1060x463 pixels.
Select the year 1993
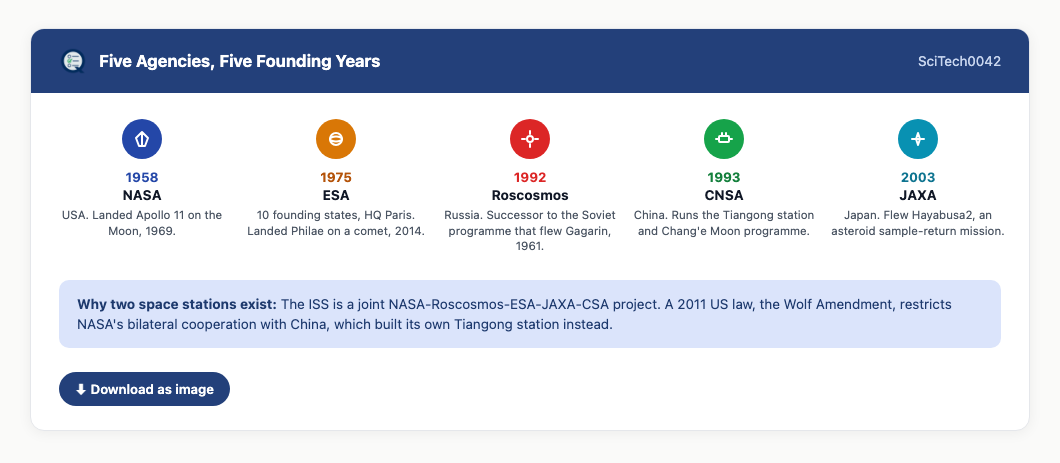(x=724, y=178)
